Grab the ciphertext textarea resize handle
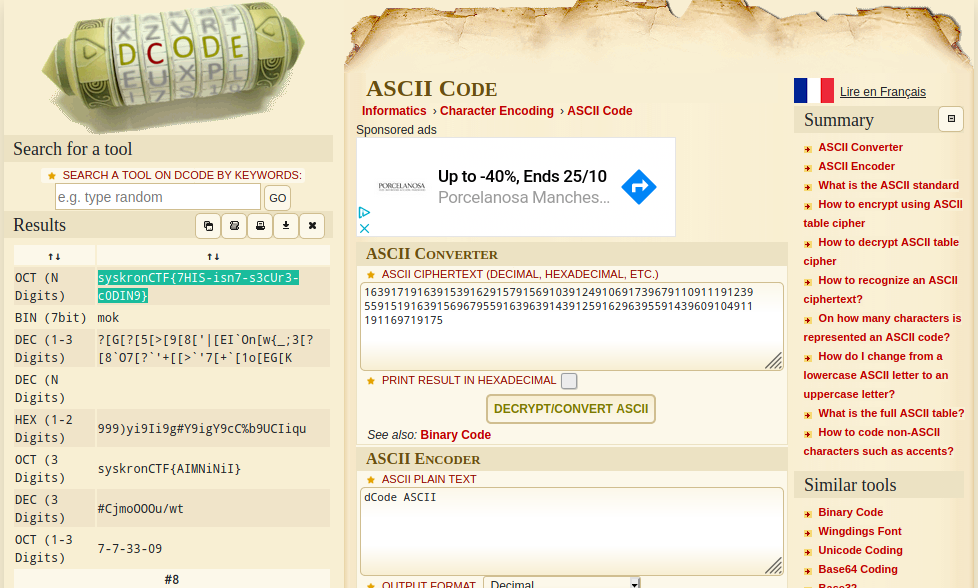Screen dimensions: 978x588 (x=774, y=361)
